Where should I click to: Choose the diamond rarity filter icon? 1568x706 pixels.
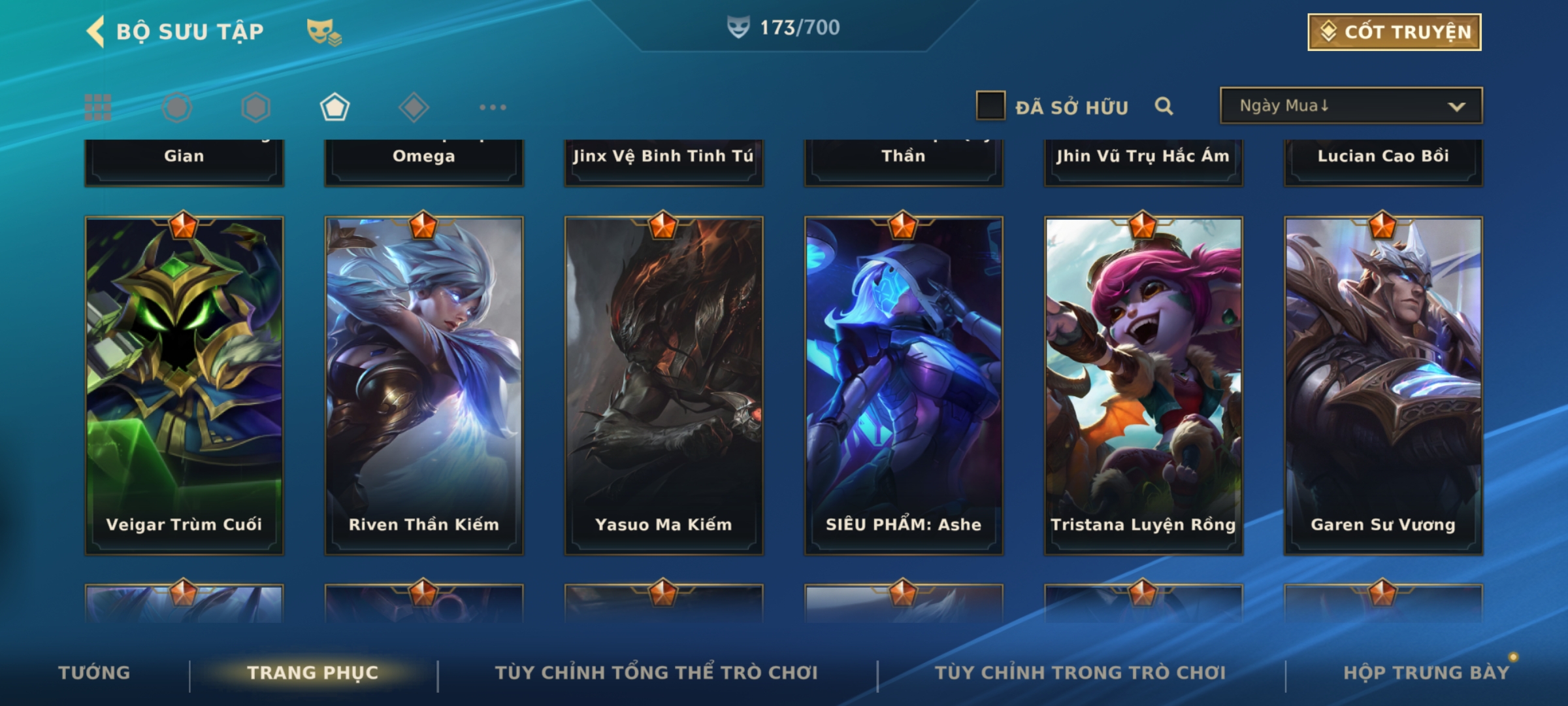pos(414,107)
